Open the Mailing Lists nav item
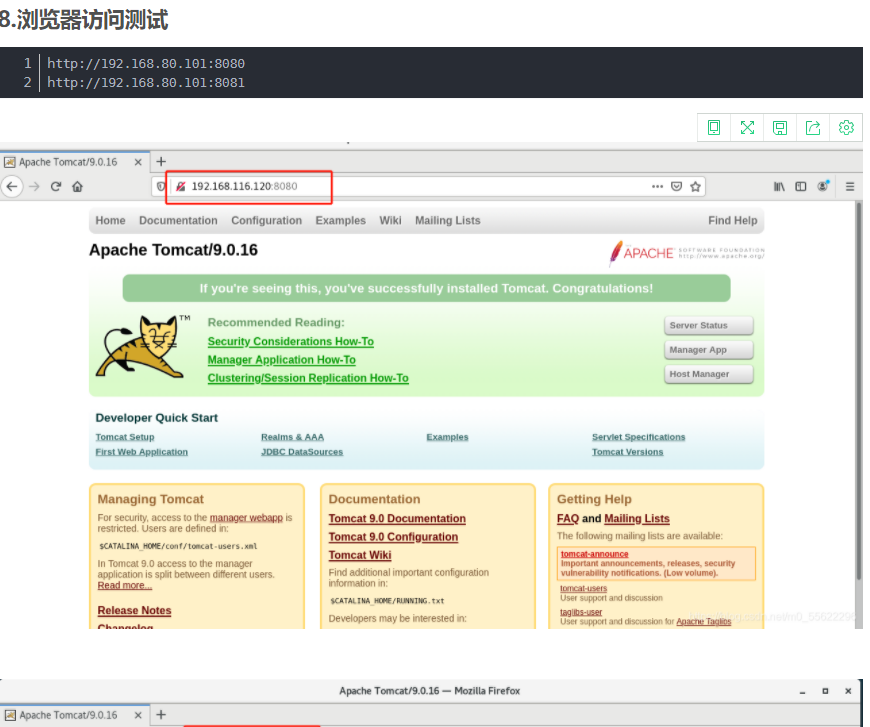The height and width of the screenshot is (727, 870). pyautogui.click(x=448, y=220)
